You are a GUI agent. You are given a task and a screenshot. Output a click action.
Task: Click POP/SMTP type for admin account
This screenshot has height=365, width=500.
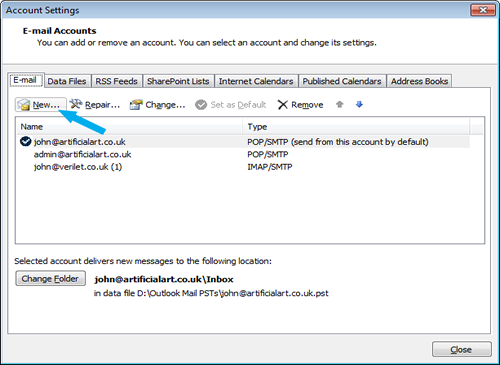[x=268, y=154]
